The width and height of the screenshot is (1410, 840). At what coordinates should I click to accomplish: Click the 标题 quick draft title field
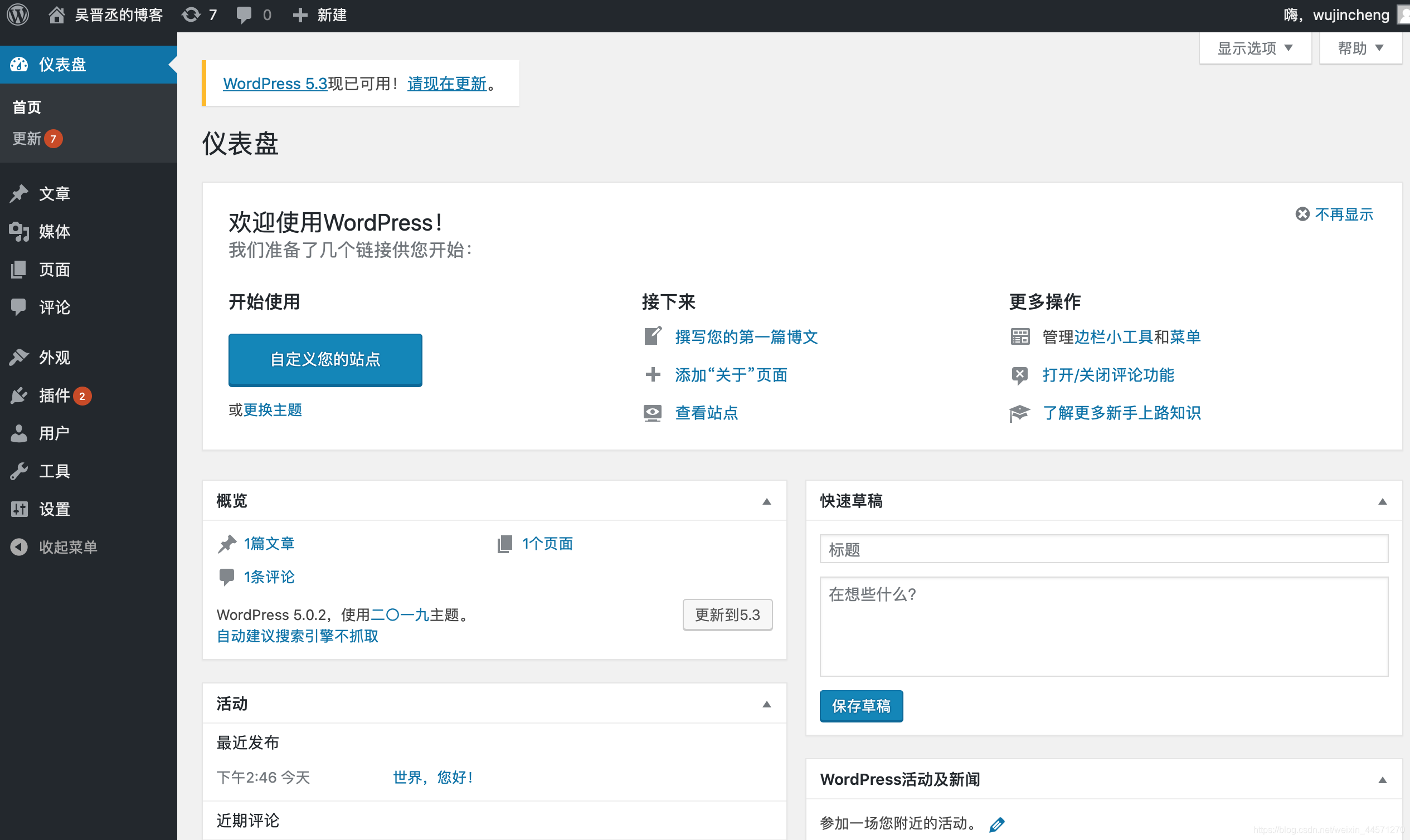coord(1103,549)
